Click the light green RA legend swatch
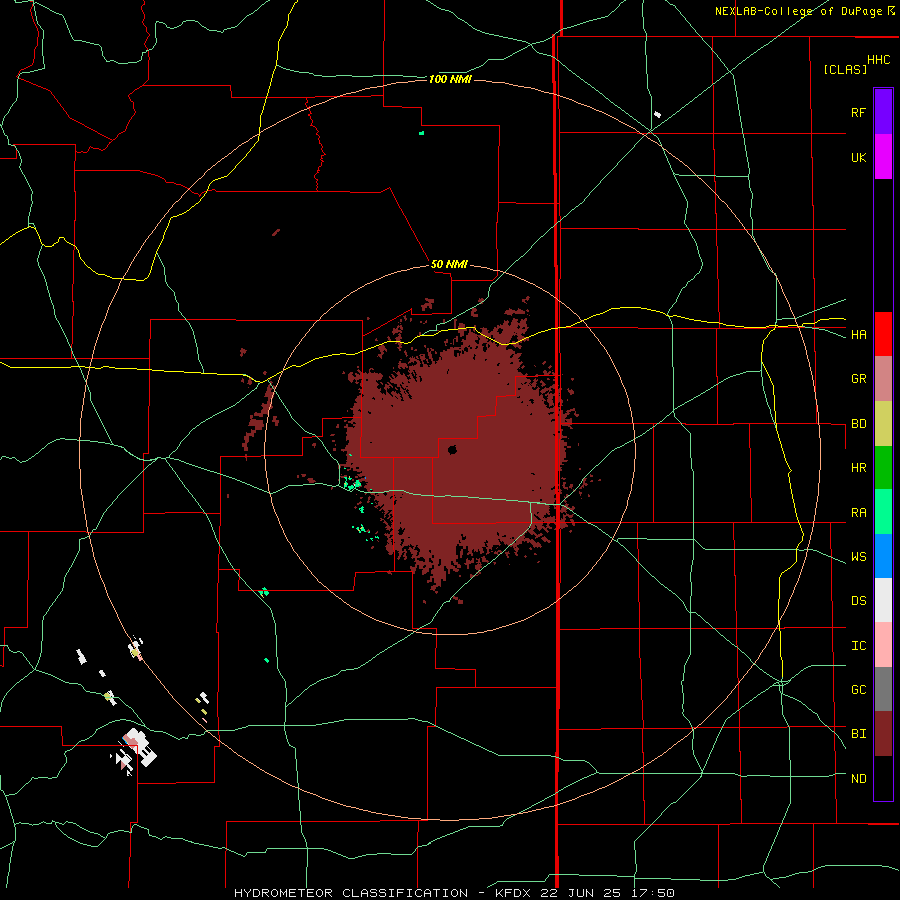 point(883,512)
